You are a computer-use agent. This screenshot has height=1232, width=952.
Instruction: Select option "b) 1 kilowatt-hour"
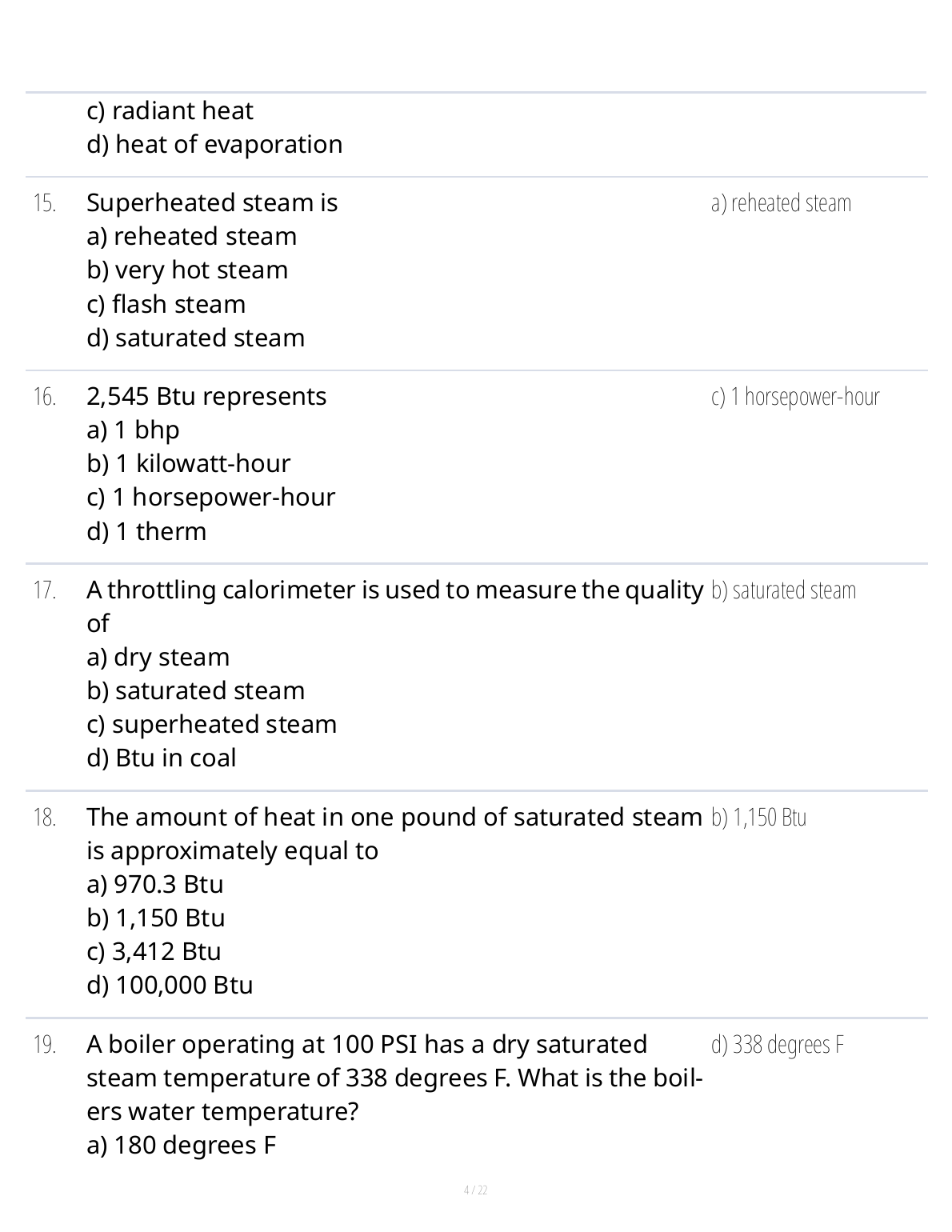coord(188,463)
